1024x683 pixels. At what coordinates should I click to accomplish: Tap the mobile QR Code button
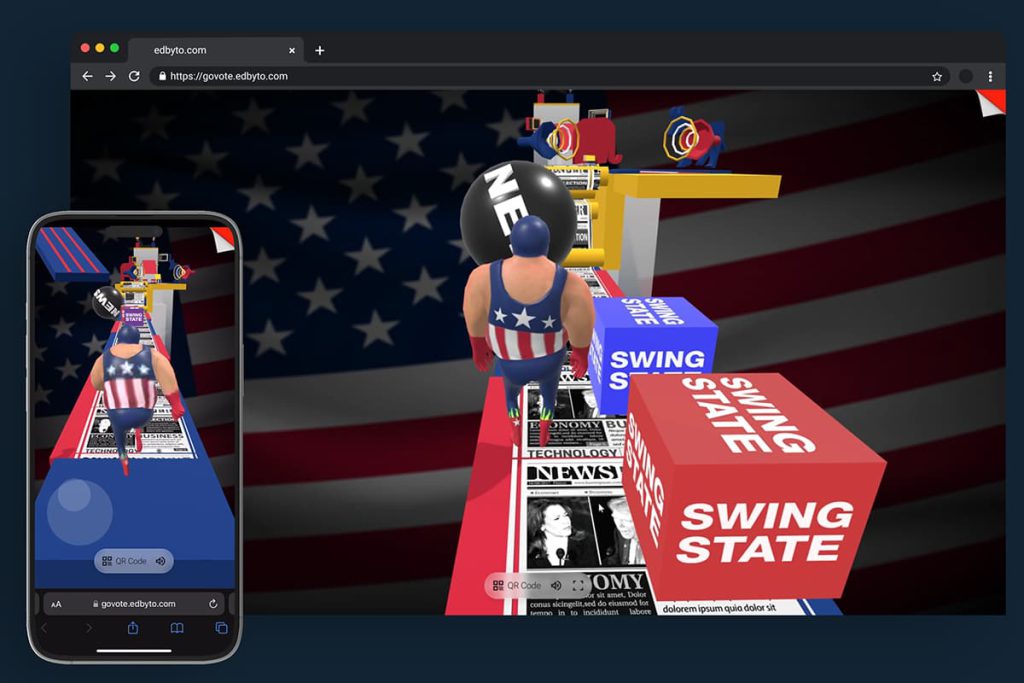(x=128, y=561)
